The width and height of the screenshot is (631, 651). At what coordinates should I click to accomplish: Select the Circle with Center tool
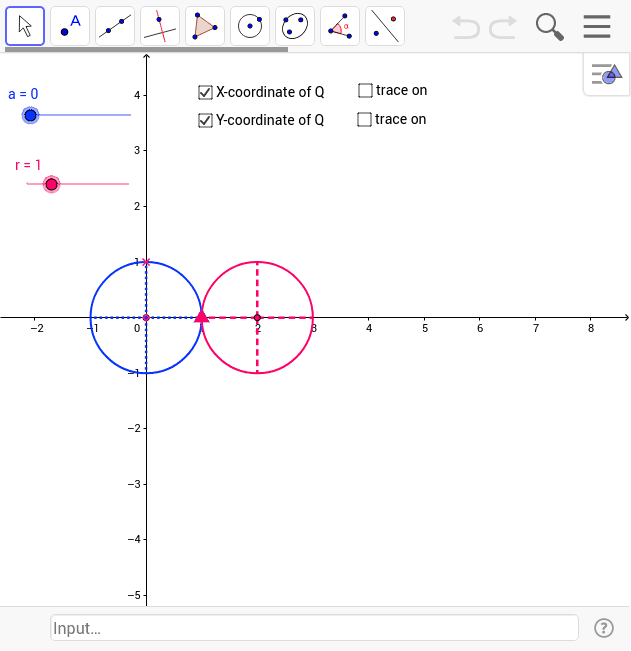250,26
